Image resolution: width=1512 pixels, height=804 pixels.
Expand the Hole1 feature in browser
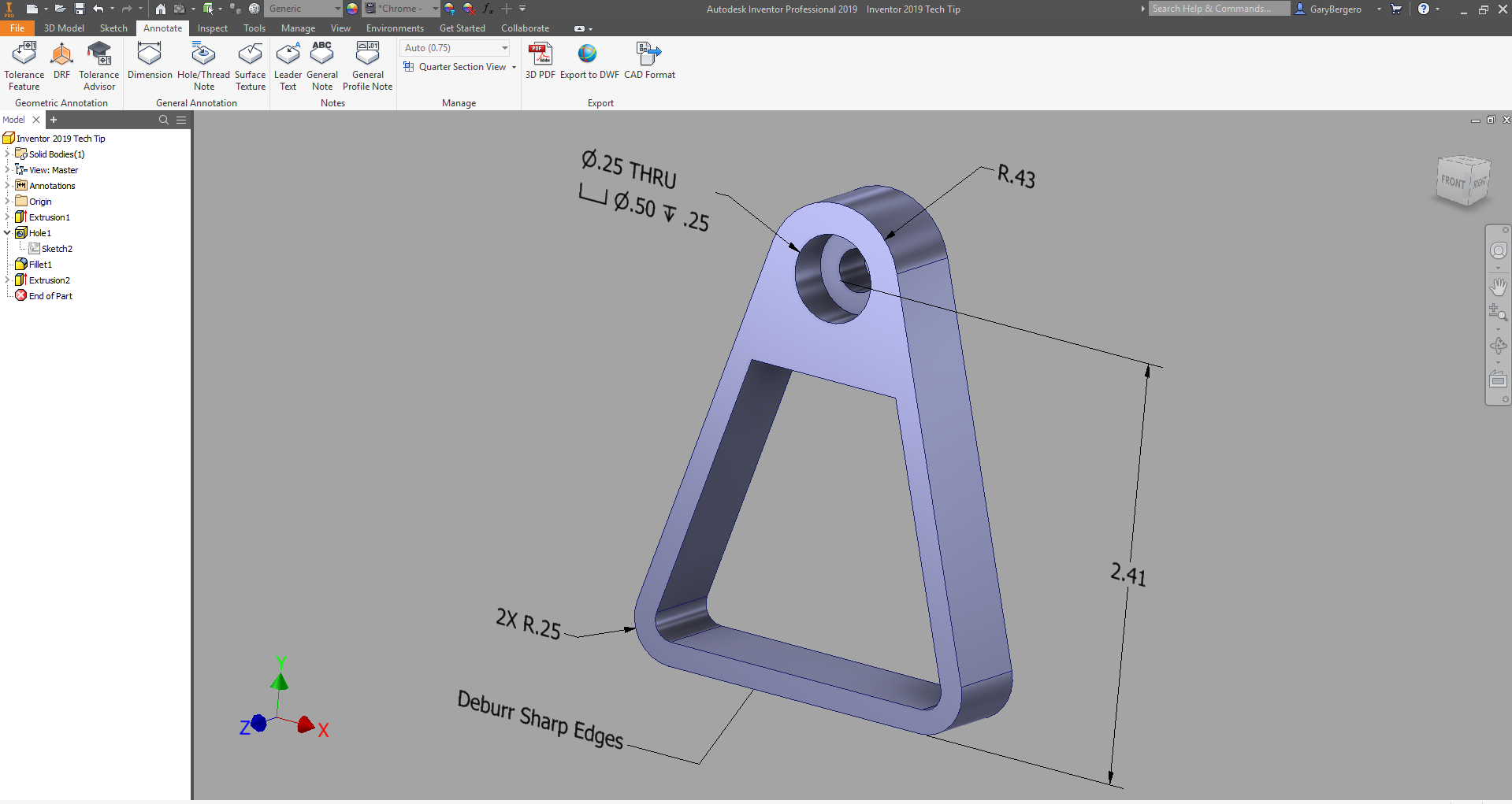click(7, 232)
